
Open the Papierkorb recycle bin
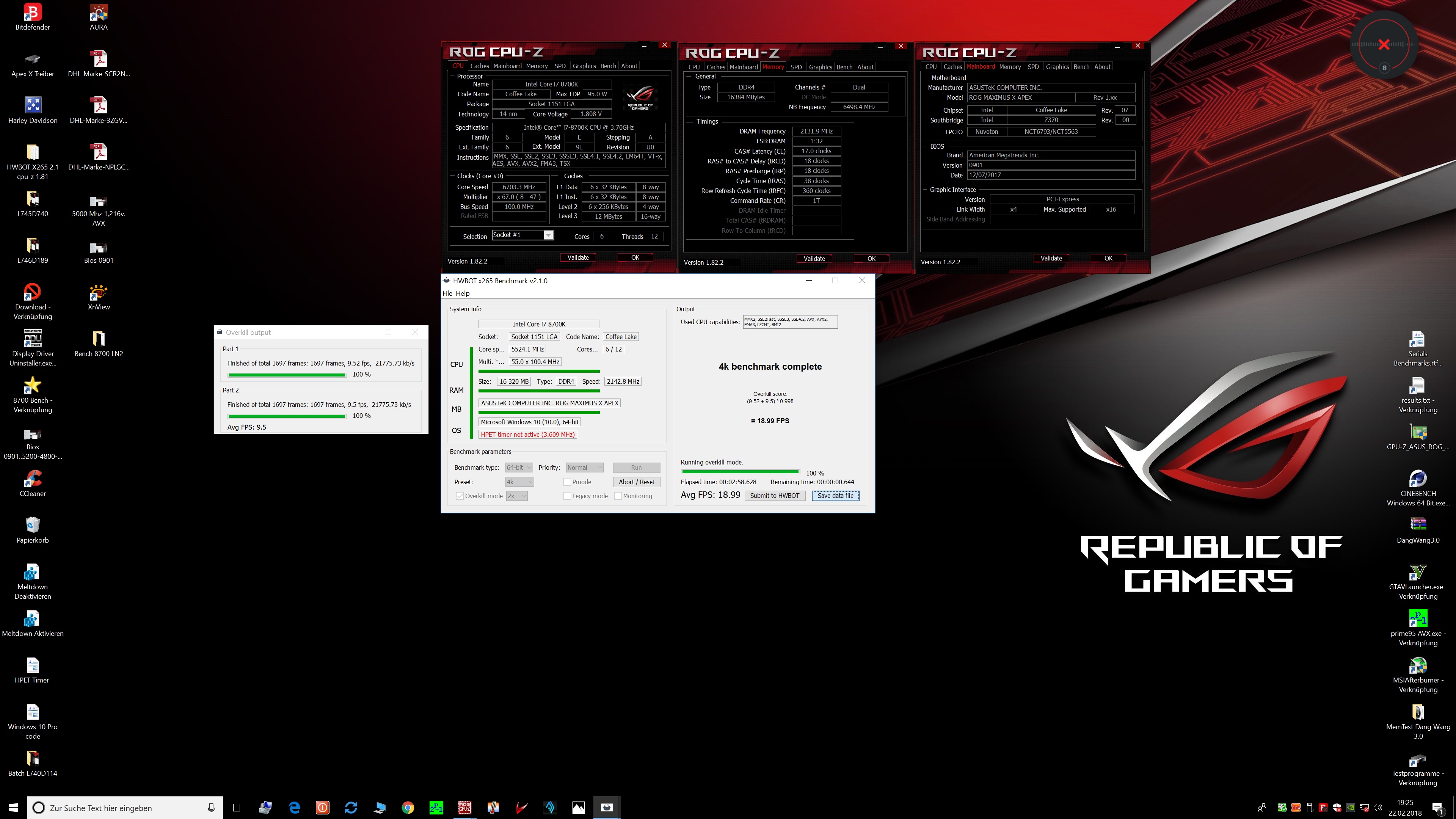tap(32, 530)
